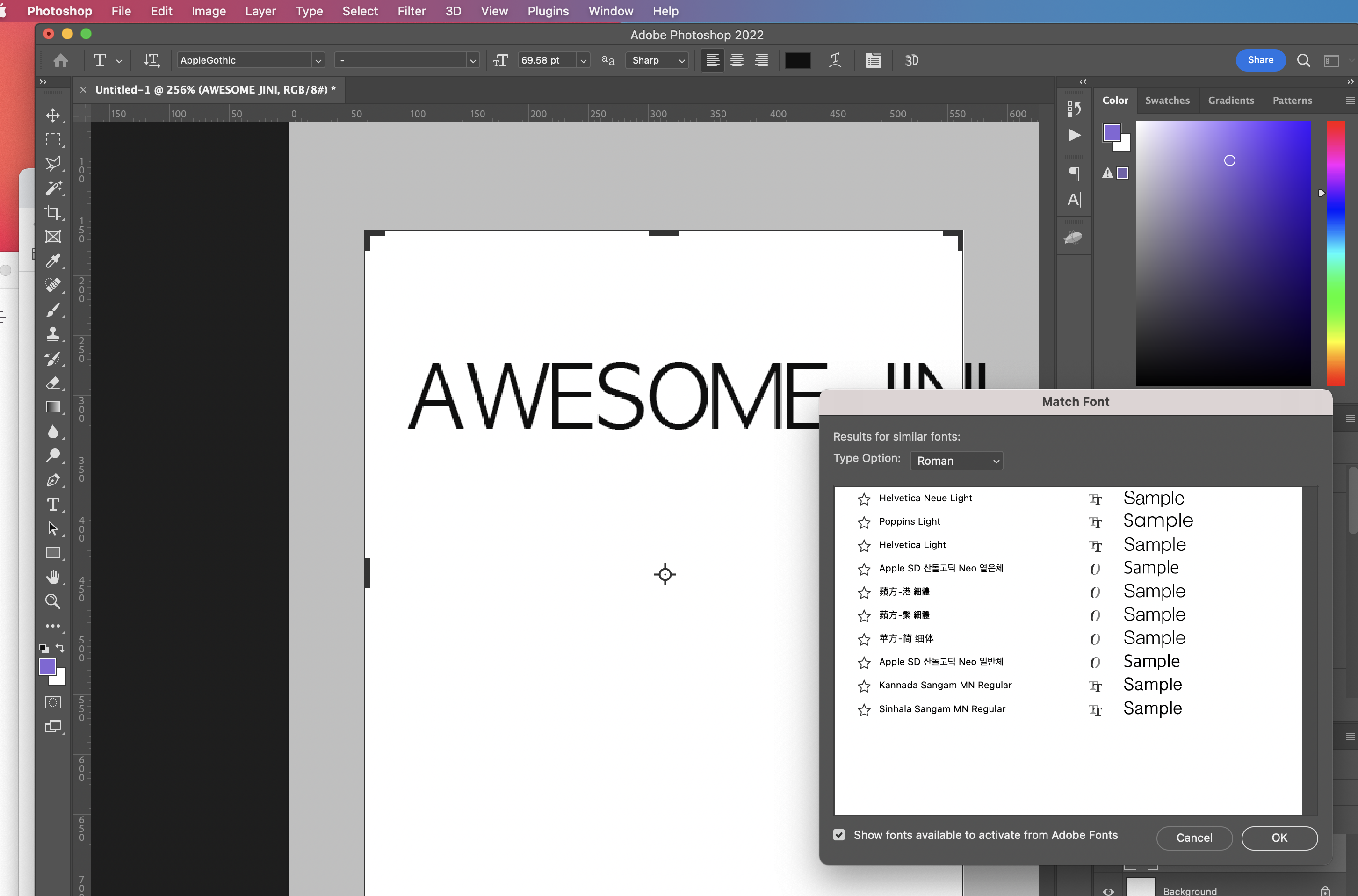The height and width of the screenshot is (896, 1358).
Task: Select the Pen tool
Action: click(53, 480)
